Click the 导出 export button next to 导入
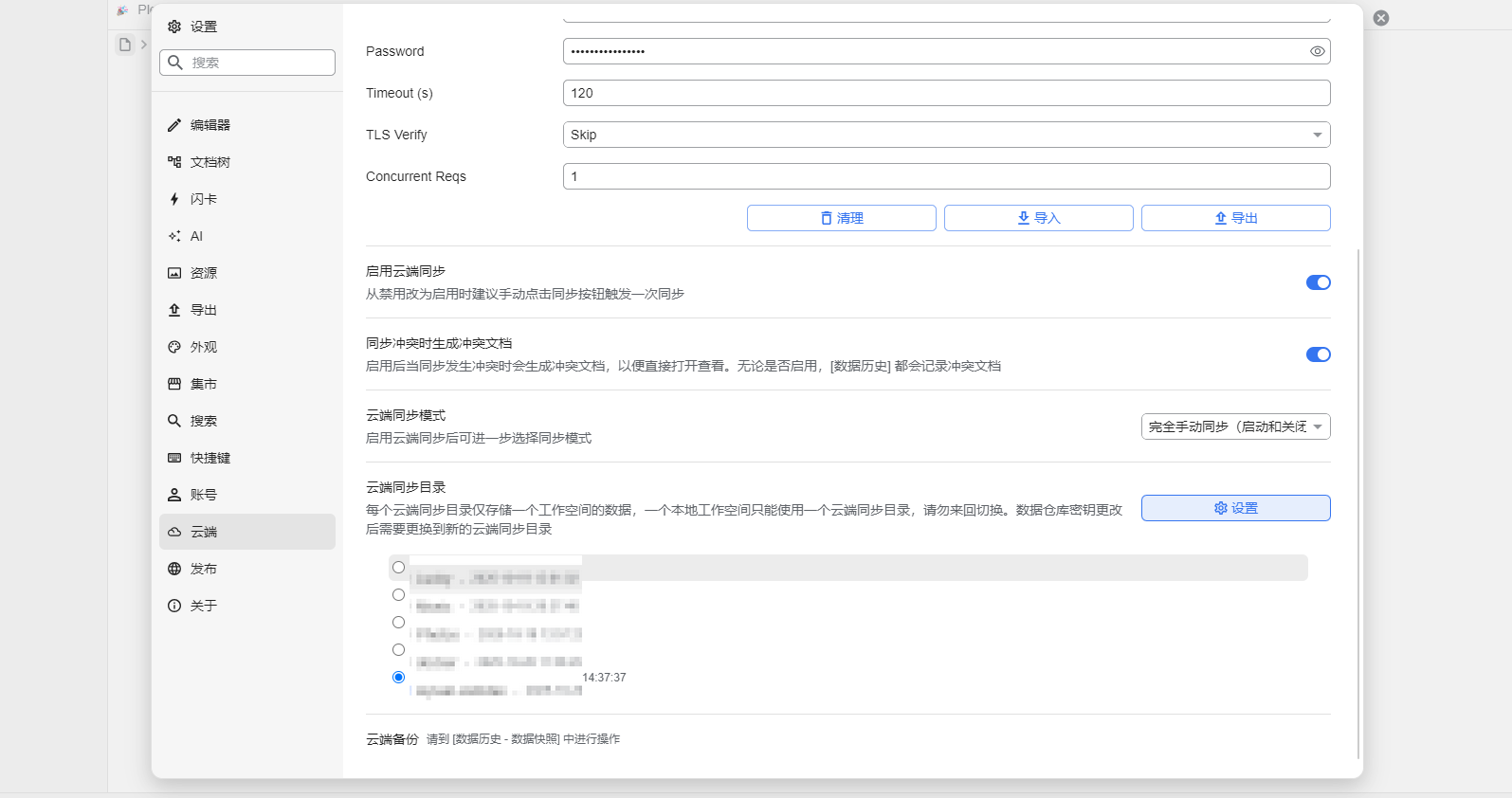1512x798 pixels. pos(1236,218)
